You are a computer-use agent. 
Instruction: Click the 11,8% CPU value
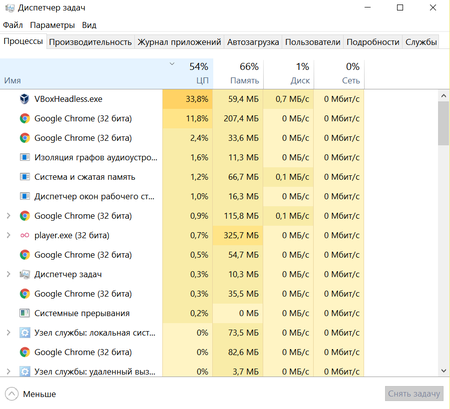197,118
